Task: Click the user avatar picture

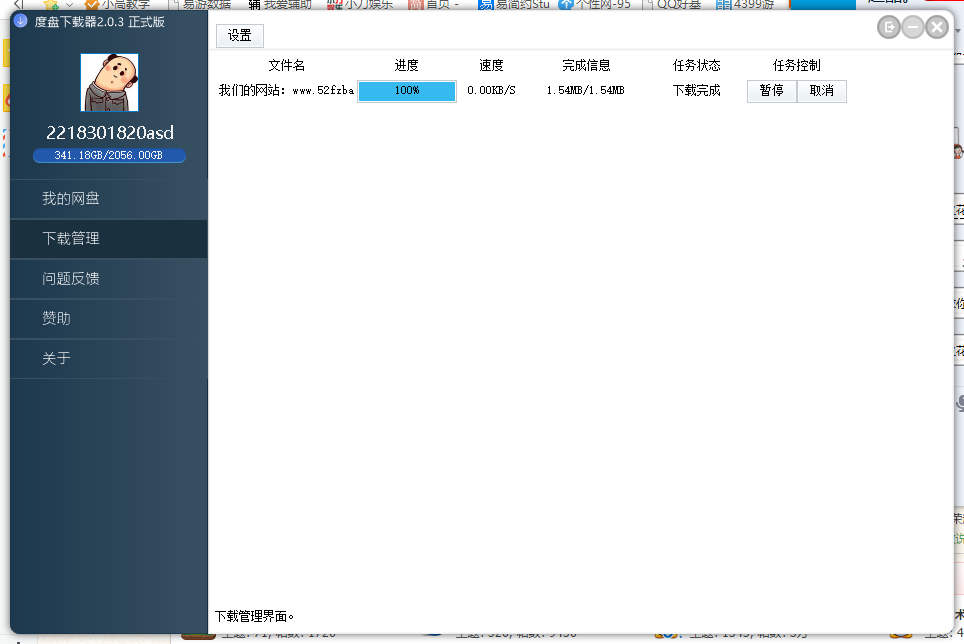Action: [x=109, y=82]
